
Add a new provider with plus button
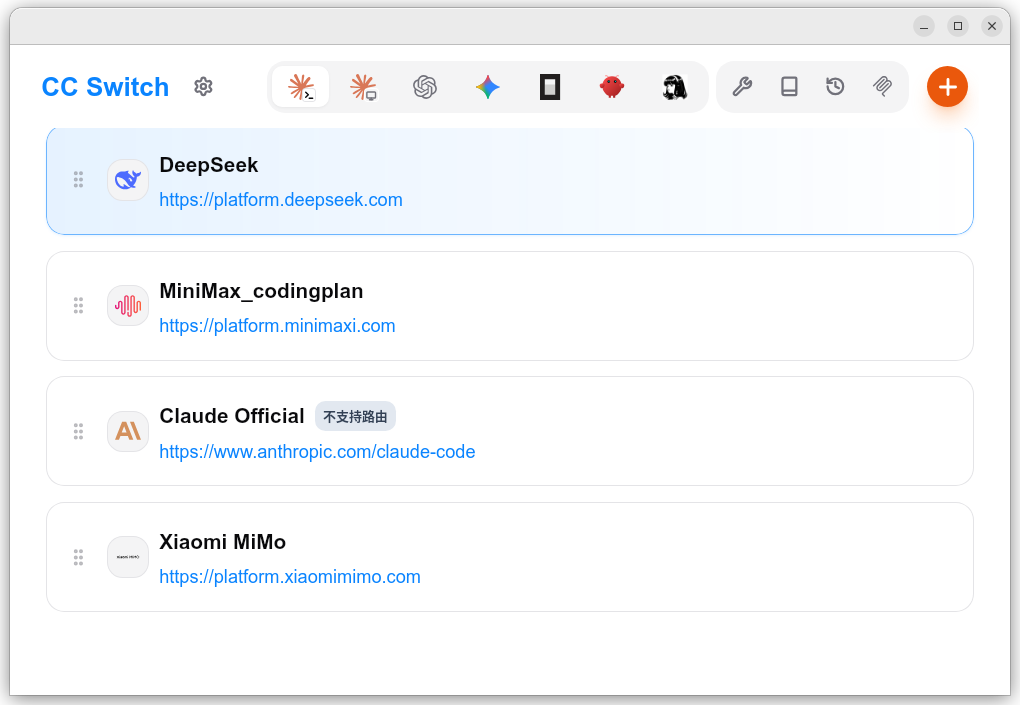947,86
